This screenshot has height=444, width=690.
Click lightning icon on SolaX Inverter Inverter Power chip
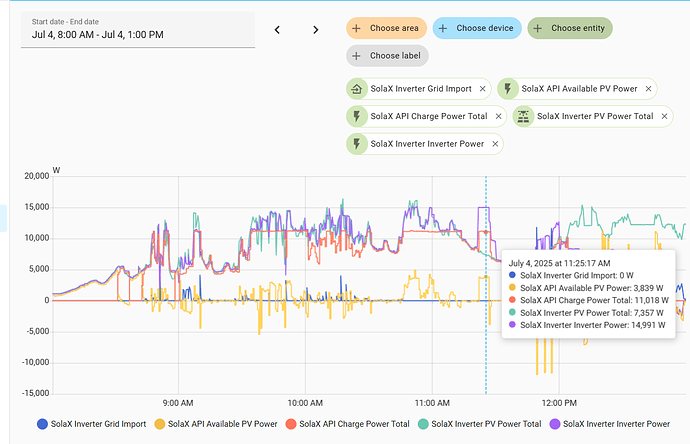357,144
